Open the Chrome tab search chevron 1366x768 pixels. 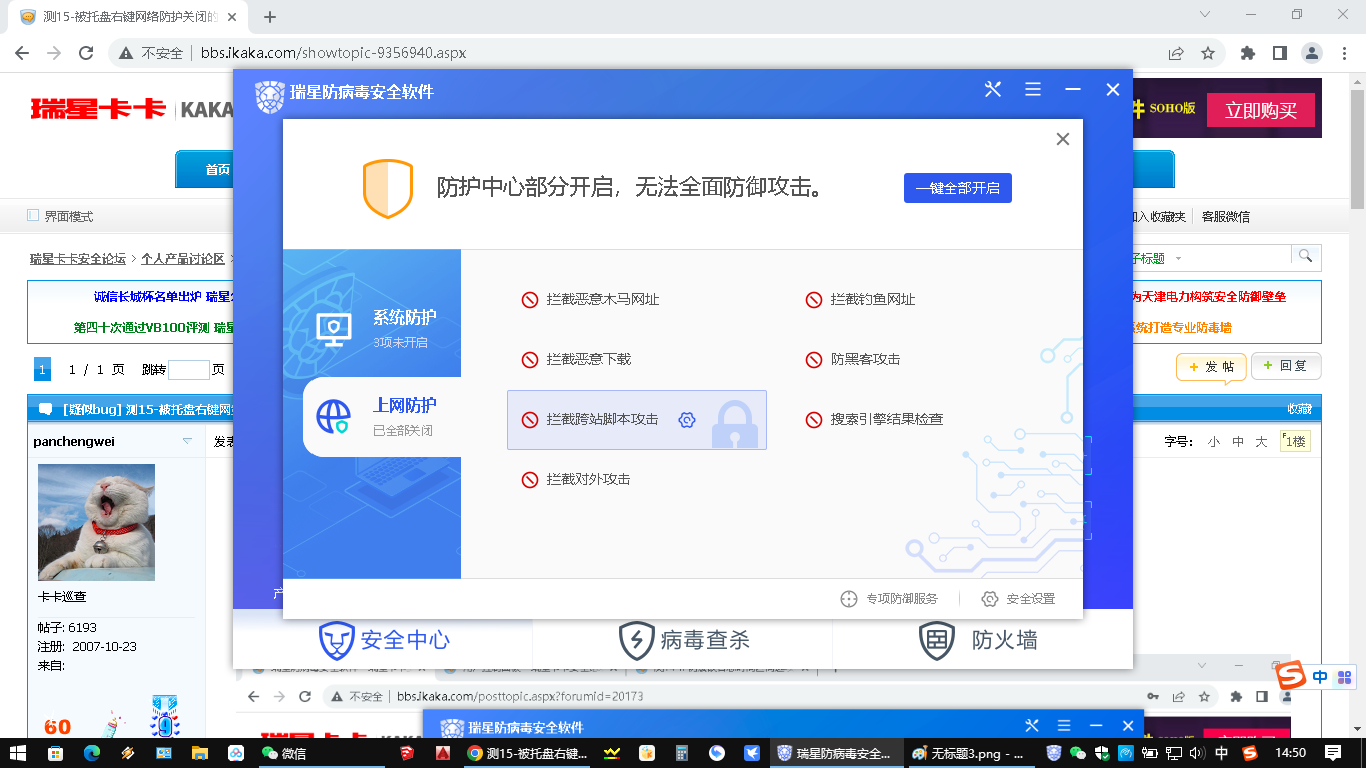tap(1204, 14)
